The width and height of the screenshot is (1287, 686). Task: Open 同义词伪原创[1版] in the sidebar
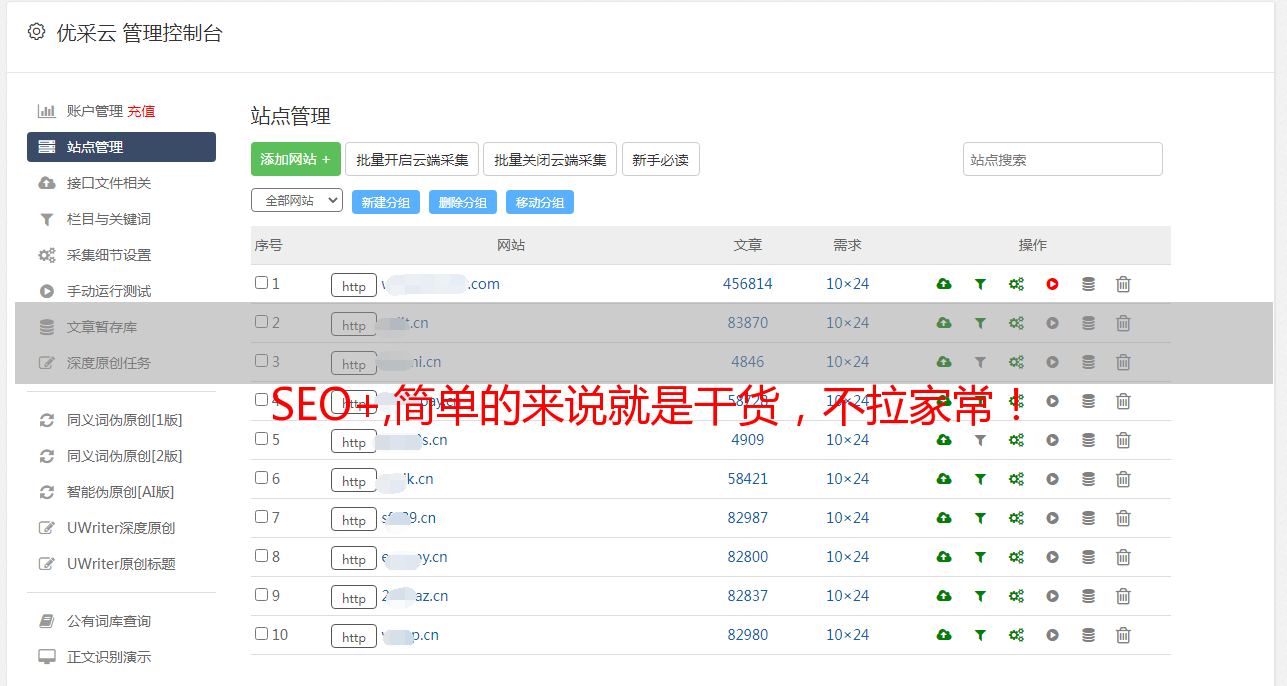pyautogui.click(x=125, y=420)
